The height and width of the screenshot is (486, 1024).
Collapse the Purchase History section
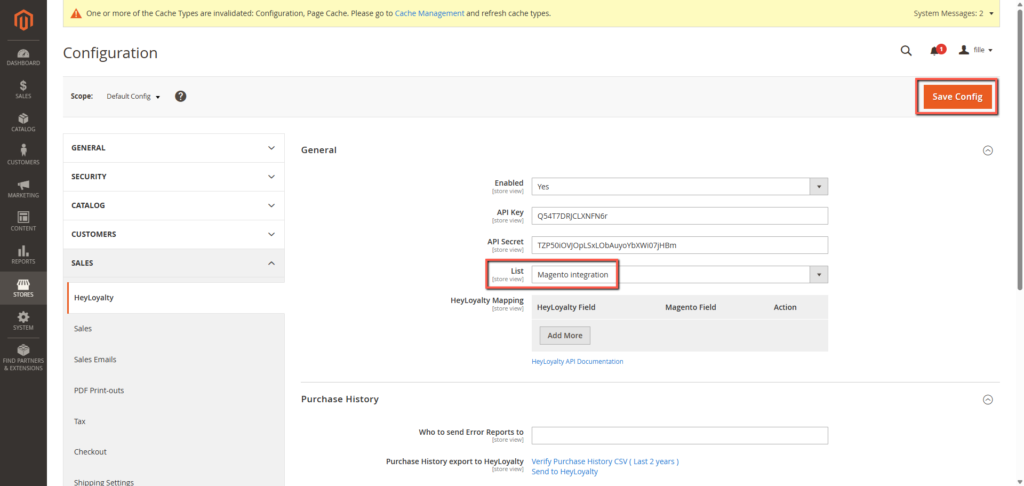[x=988, y=399]
